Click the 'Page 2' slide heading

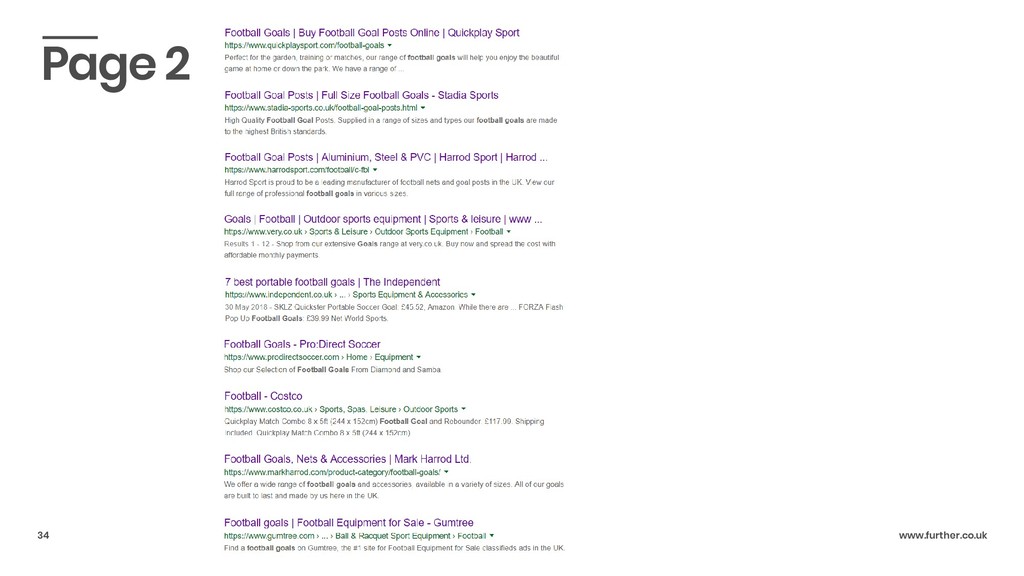[x=116, y=65]
